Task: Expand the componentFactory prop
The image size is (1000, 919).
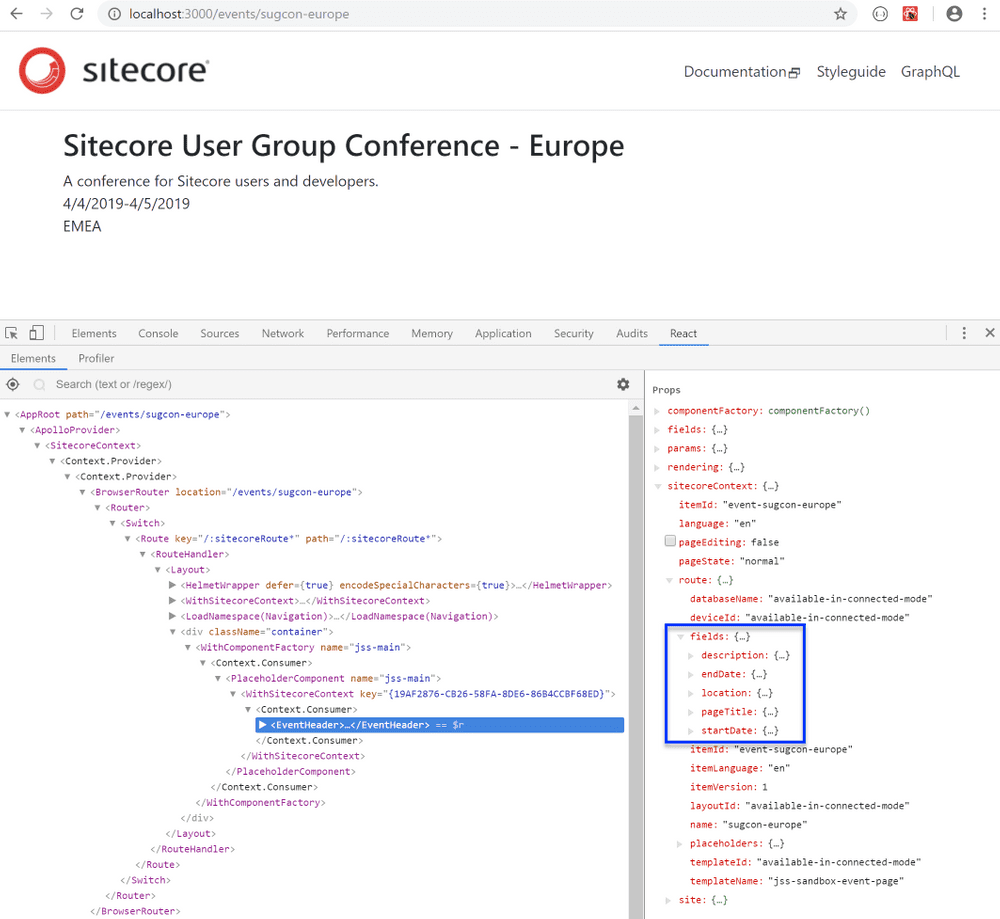Action: click(x=658, y=411)
